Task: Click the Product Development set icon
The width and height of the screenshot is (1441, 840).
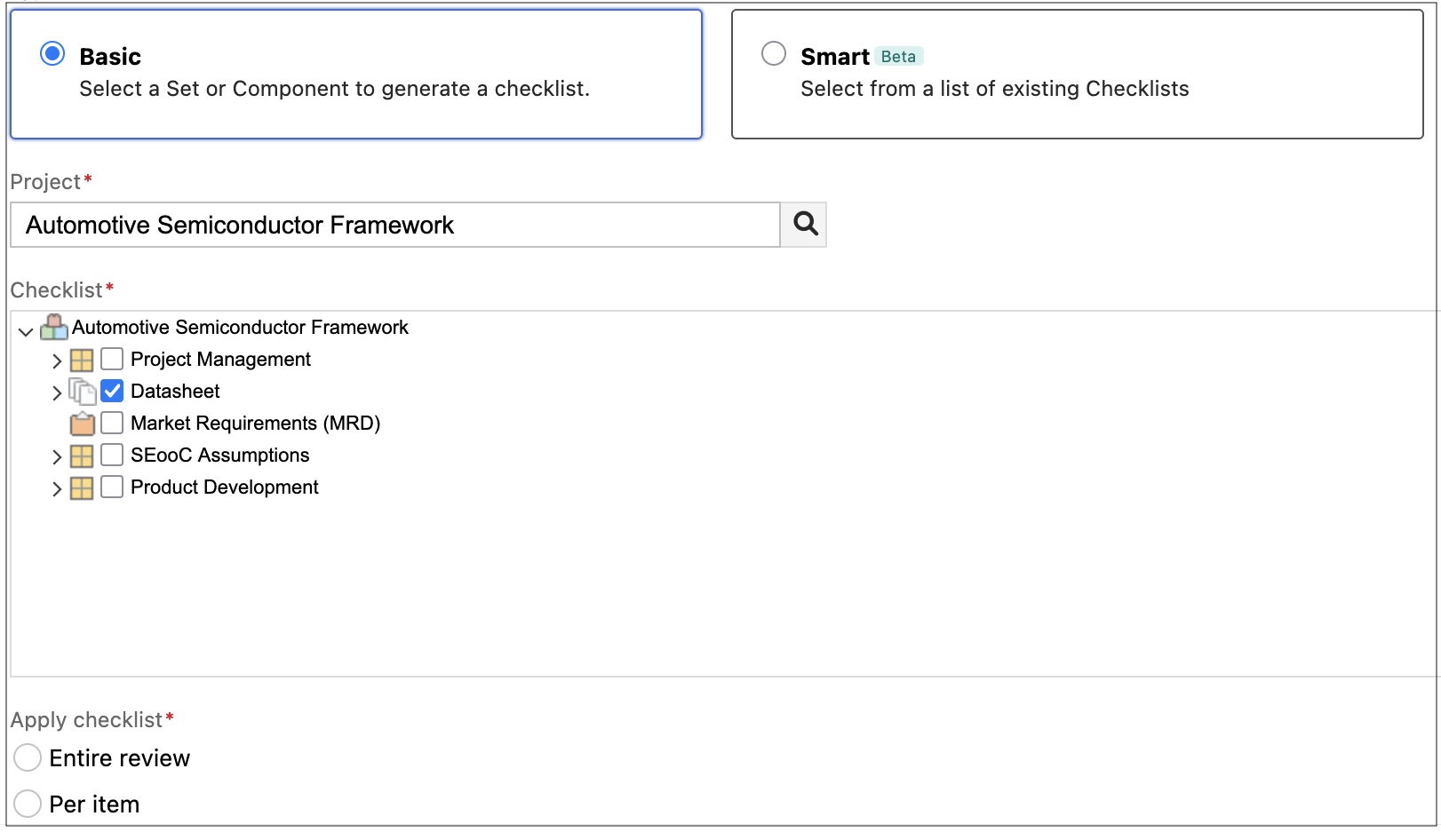Action: tap(82, 487)
